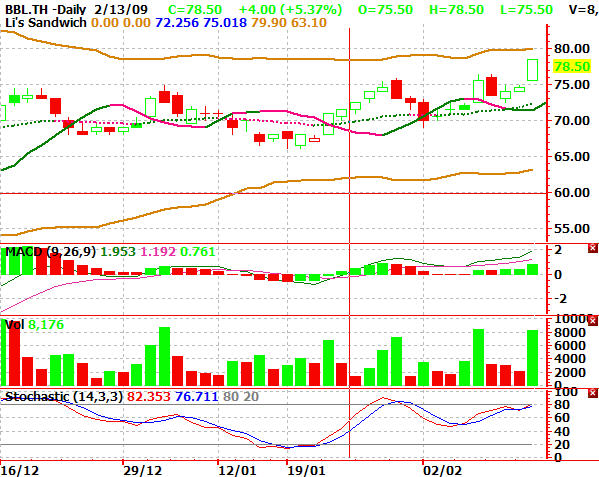Click the 19/01 date marker on time axis
The height and width of the screenshot is (477, 599).
[307, 471]
